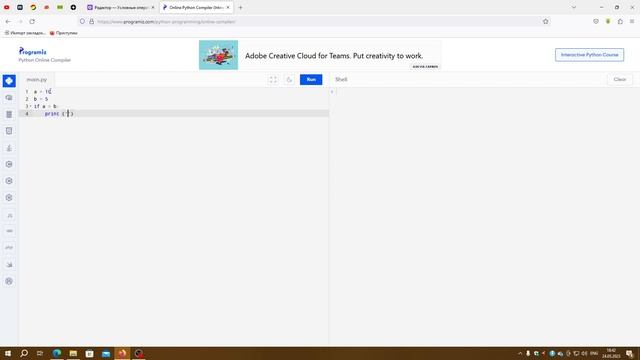Expand the code editor to fullscreen
This screenshot has width=640, height=360.
click(273, 80)
